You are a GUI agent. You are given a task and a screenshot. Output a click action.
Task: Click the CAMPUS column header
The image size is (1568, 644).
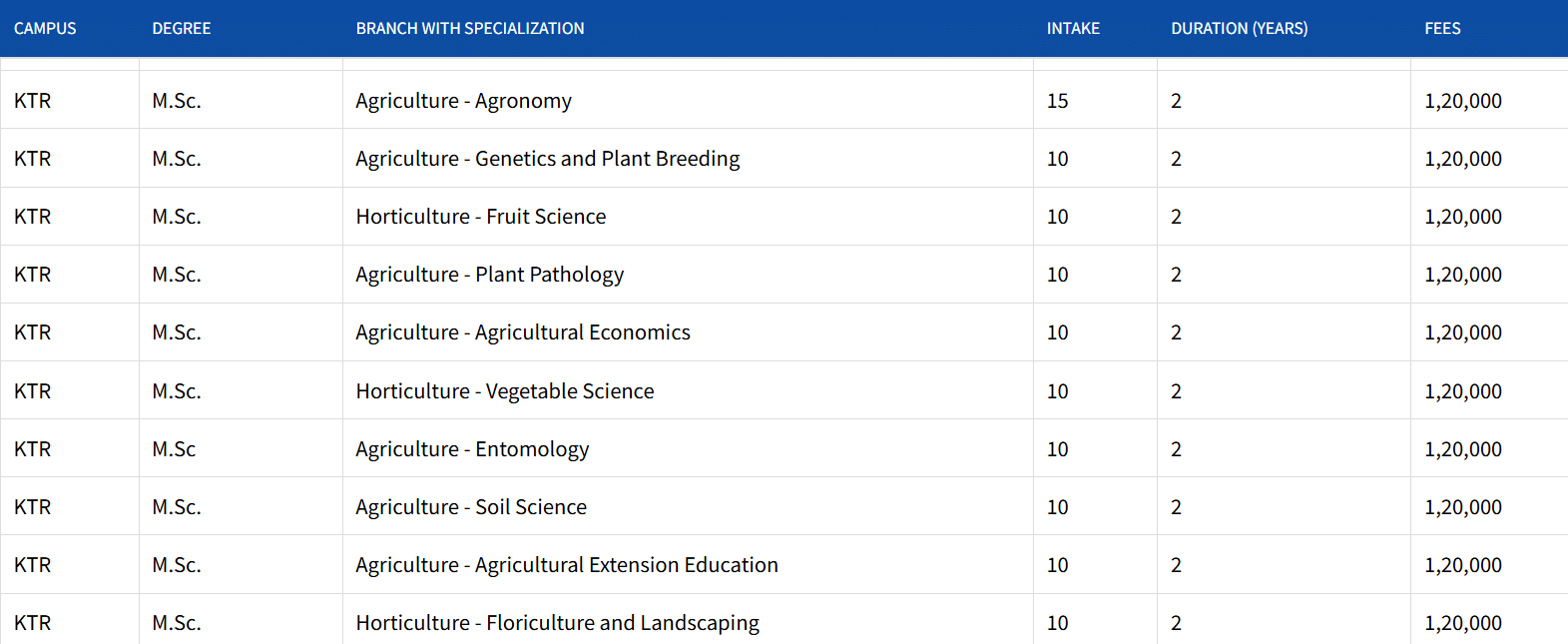[45, 29]
